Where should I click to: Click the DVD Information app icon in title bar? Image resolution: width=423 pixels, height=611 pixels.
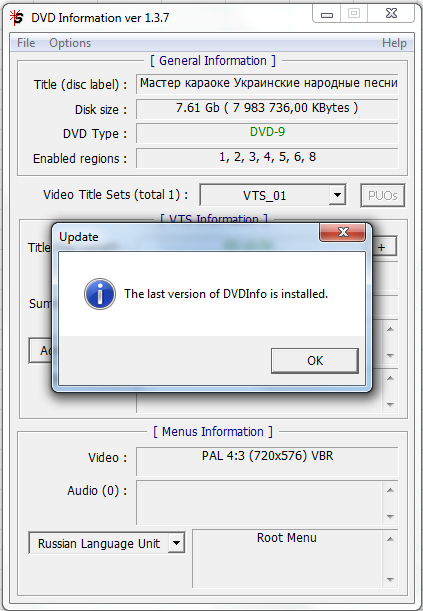pyautogui.click(x=16, y=18)
